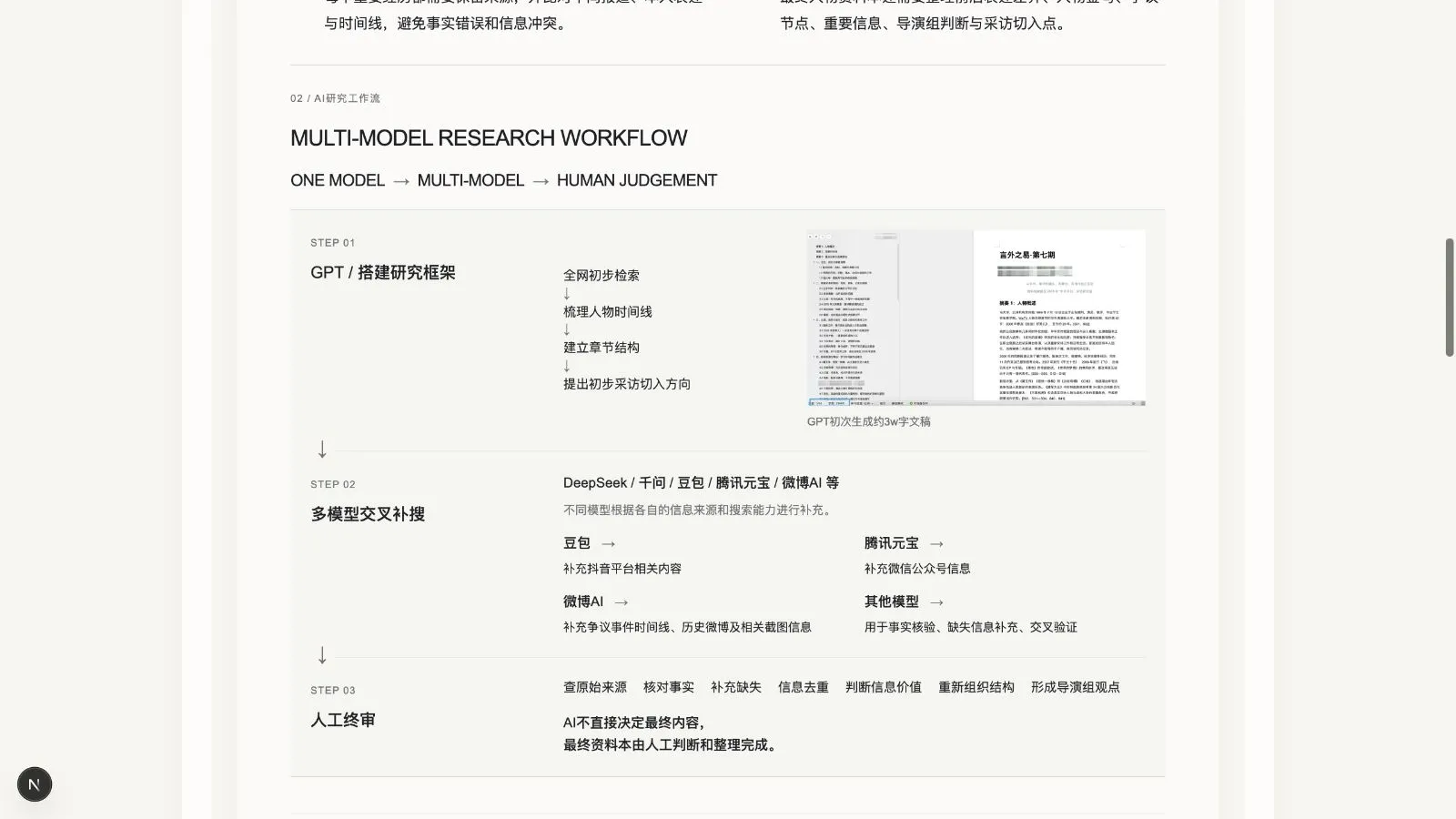The width and height of the screenshot is (1456, 819).
Task: Click the arrow next to 豆包
Action: (x=609, y=544)
